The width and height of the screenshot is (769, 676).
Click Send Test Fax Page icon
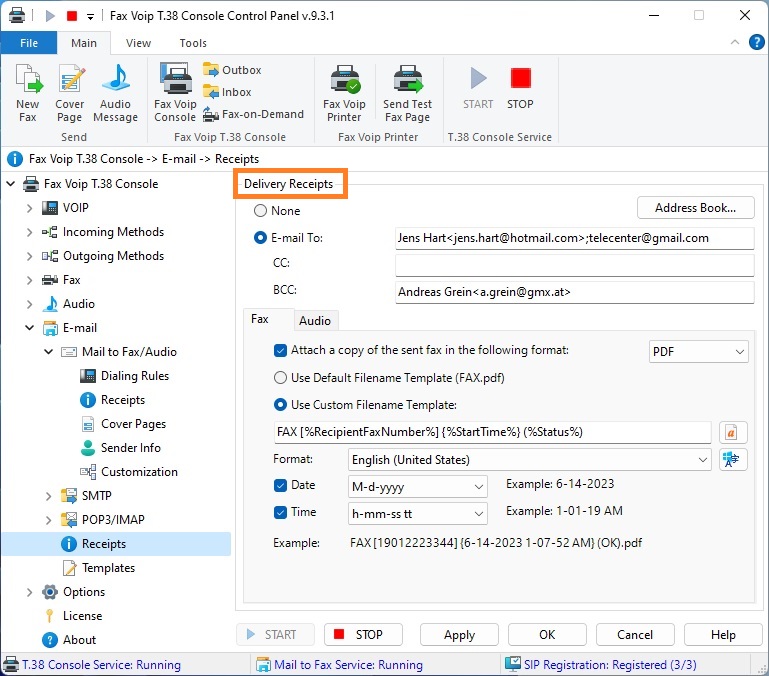click(407, 93)
